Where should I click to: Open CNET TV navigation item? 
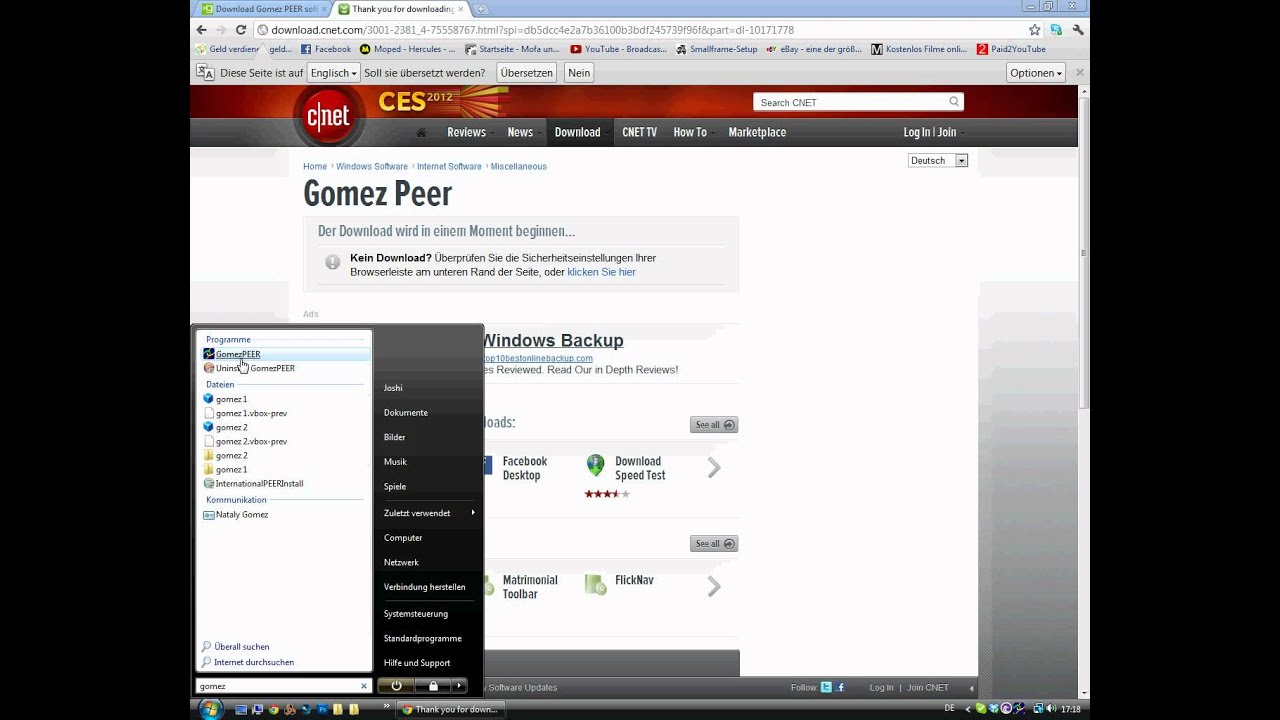click(640, 132)
